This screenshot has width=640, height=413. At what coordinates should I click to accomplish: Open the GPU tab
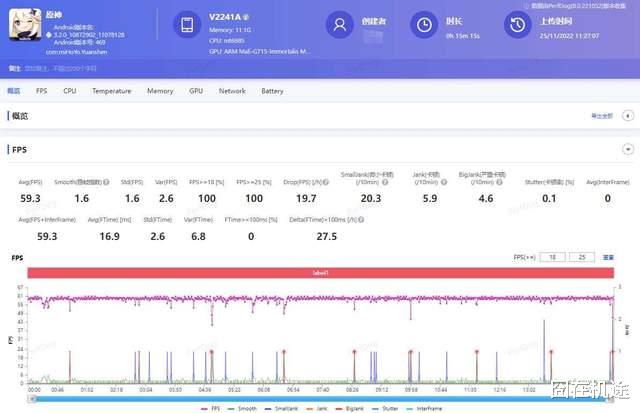click(196, 91)
